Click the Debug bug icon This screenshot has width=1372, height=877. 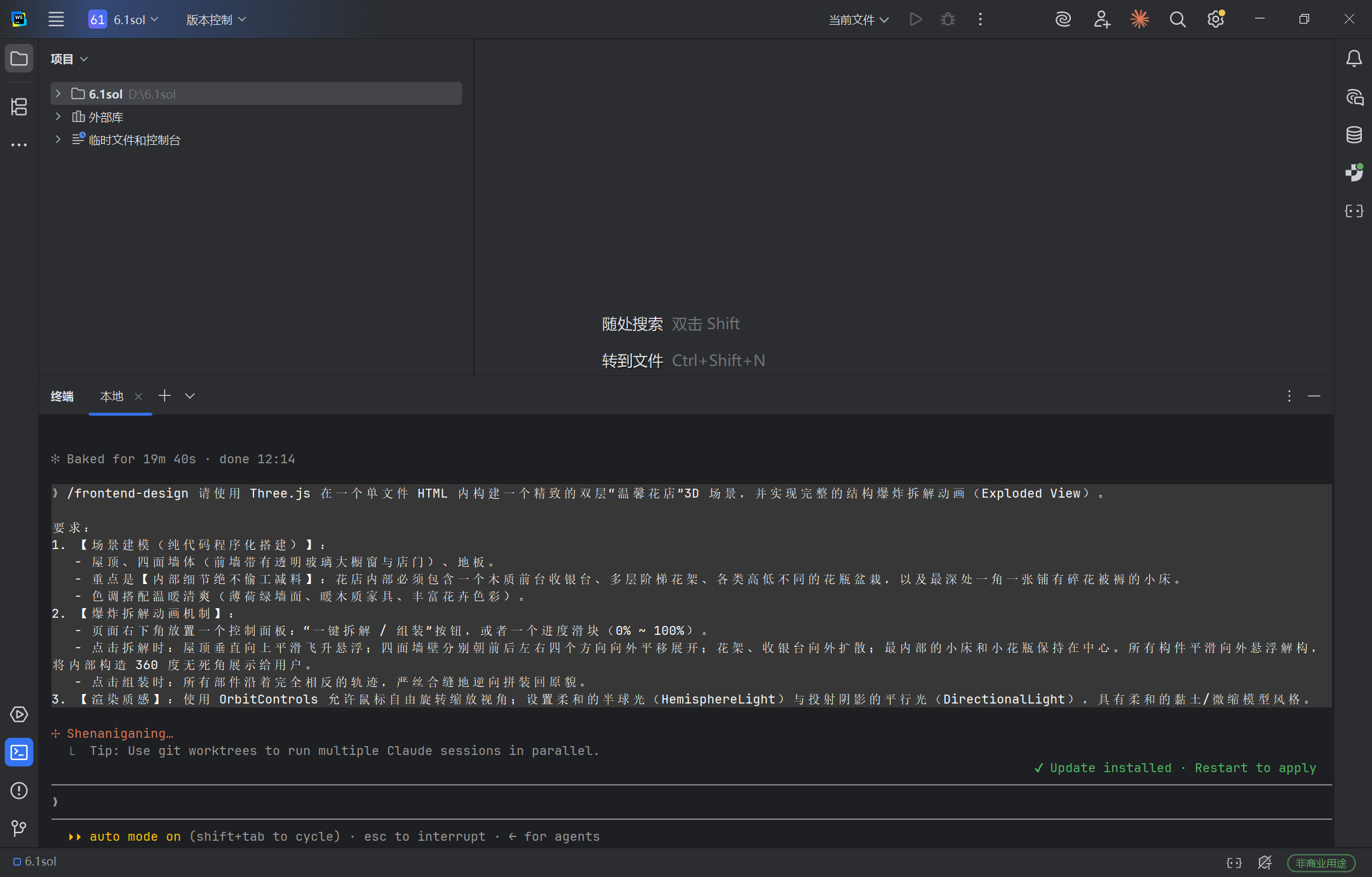[948, 19]
